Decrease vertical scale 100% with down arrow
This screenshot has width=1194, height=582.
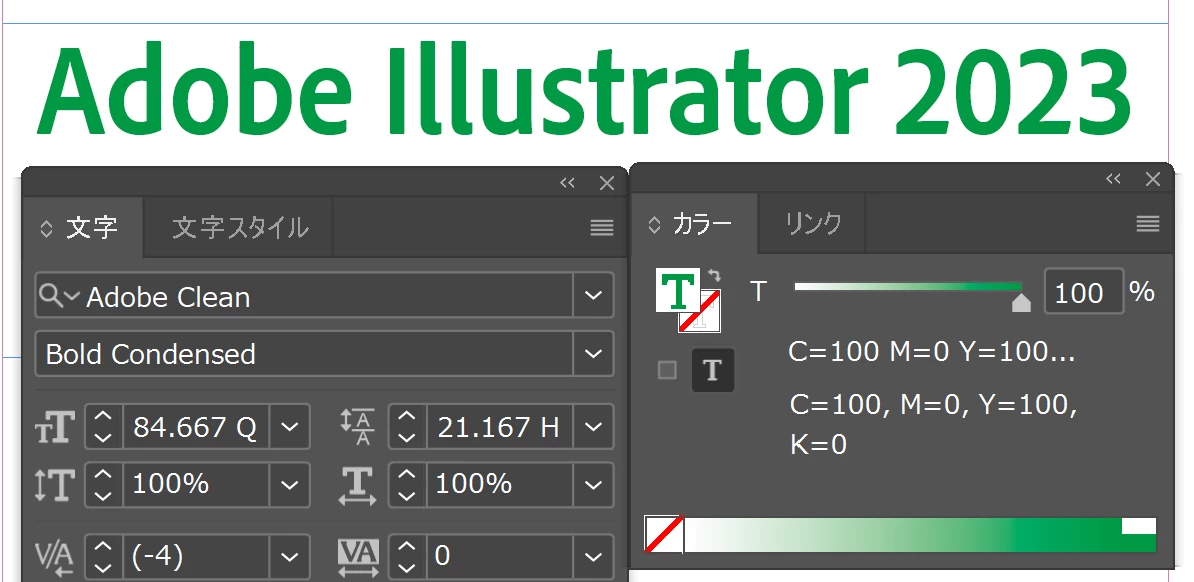(104, 495)
